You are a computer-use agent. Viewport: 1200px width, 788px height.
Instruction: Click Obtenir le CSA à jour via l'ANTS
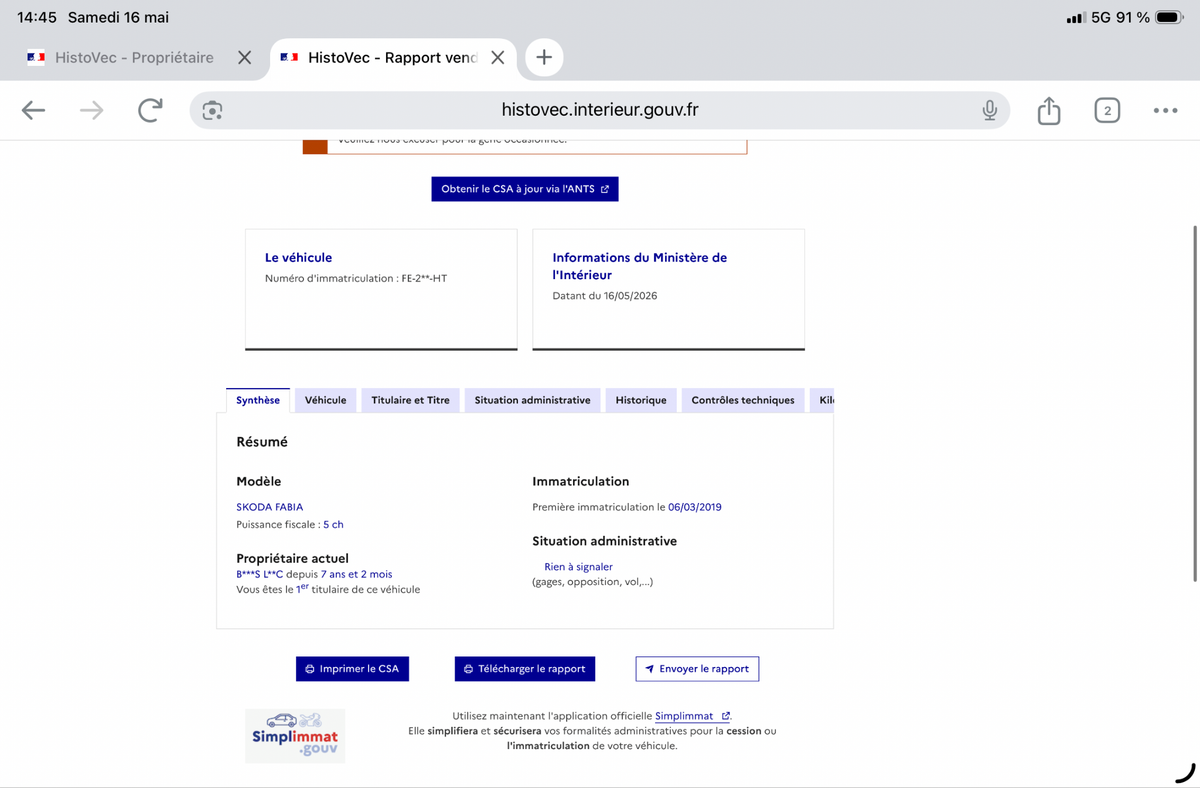(x=525, y=189)
